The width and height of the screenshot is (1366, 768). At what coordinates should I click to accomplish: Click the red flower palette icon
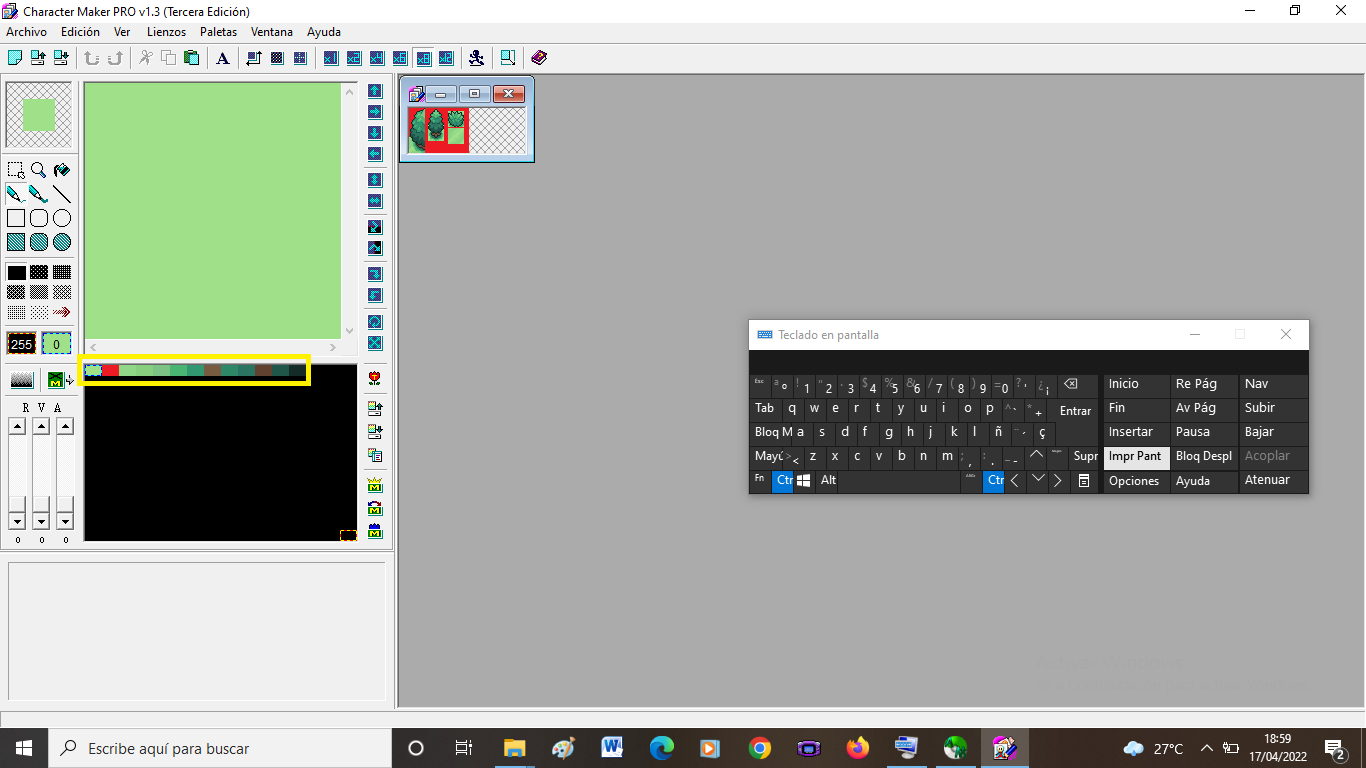pos(375,378)
